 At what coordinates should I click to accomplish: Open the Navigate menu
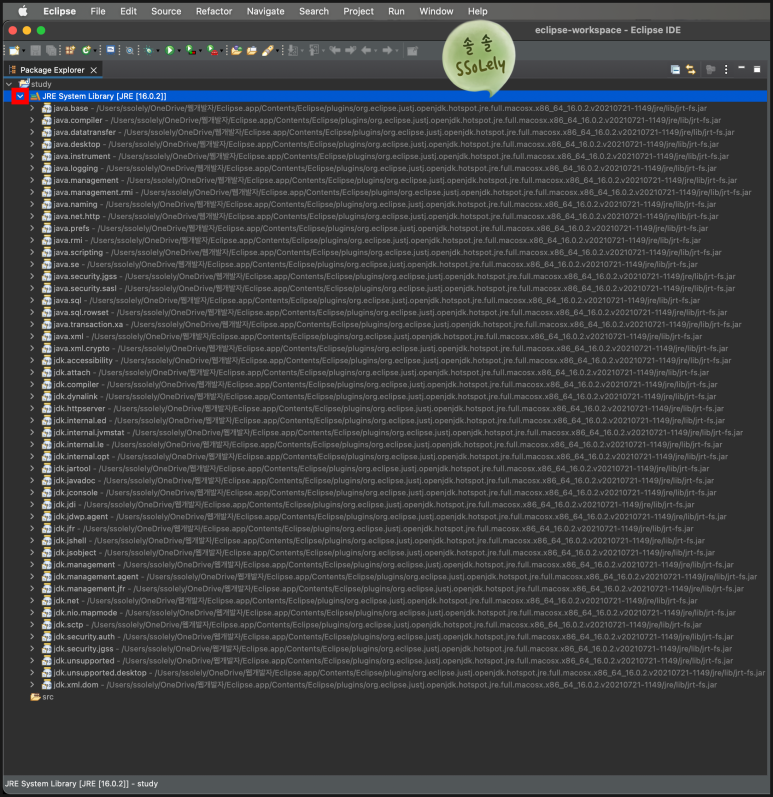coord(265,11)
